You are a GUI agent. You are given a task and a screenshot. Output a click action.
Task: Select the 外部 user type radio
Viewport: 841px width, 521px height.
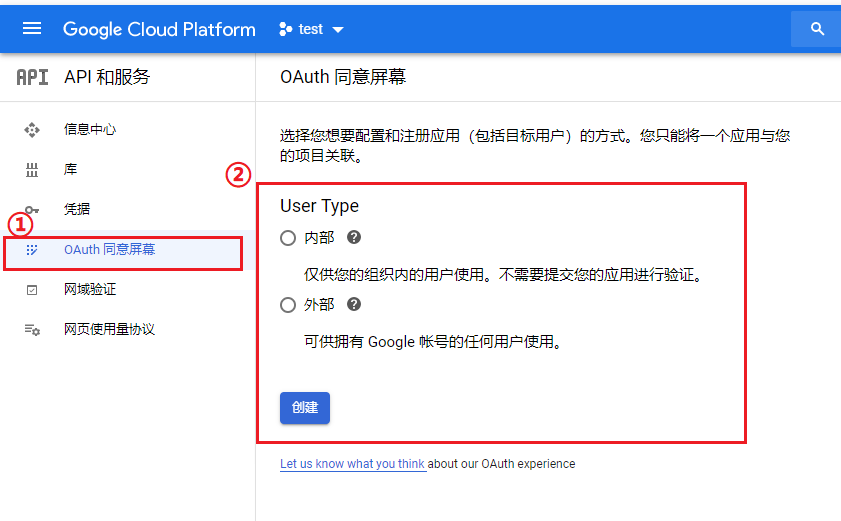288,305
